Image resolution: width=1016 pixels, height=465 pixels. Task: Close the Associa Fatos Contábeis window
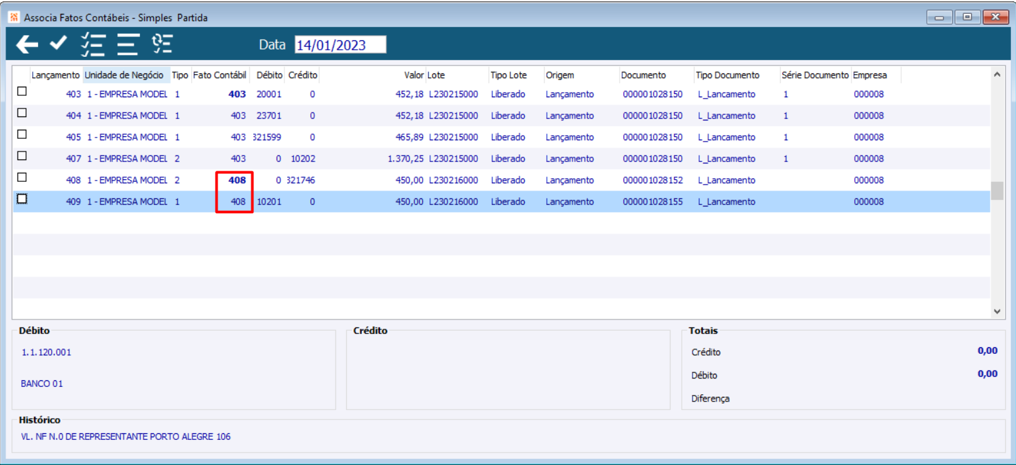click(995, 17)
